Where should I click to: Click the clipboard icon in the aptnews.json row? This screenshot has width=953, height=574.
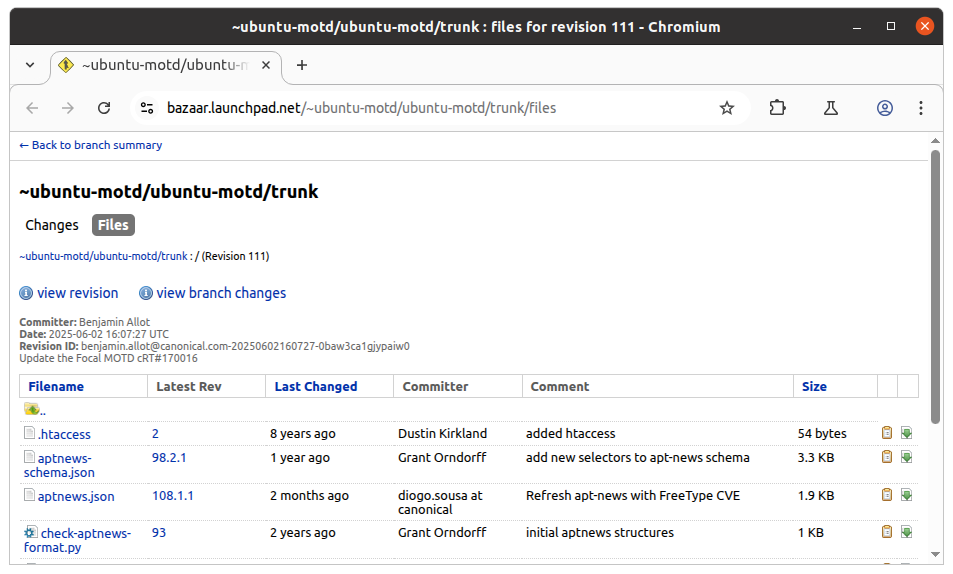point(886,495)
